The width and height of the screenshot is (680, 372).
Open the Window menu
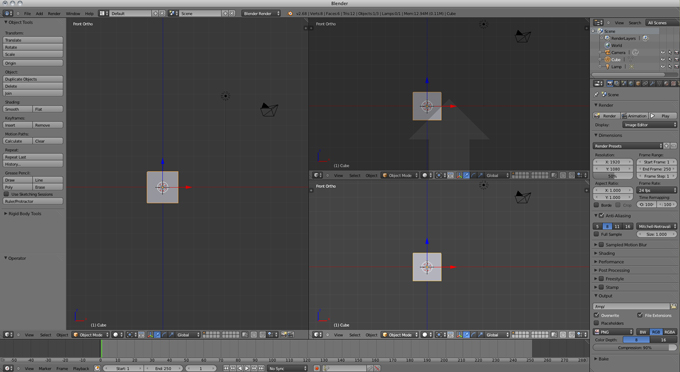pos(73,13)
